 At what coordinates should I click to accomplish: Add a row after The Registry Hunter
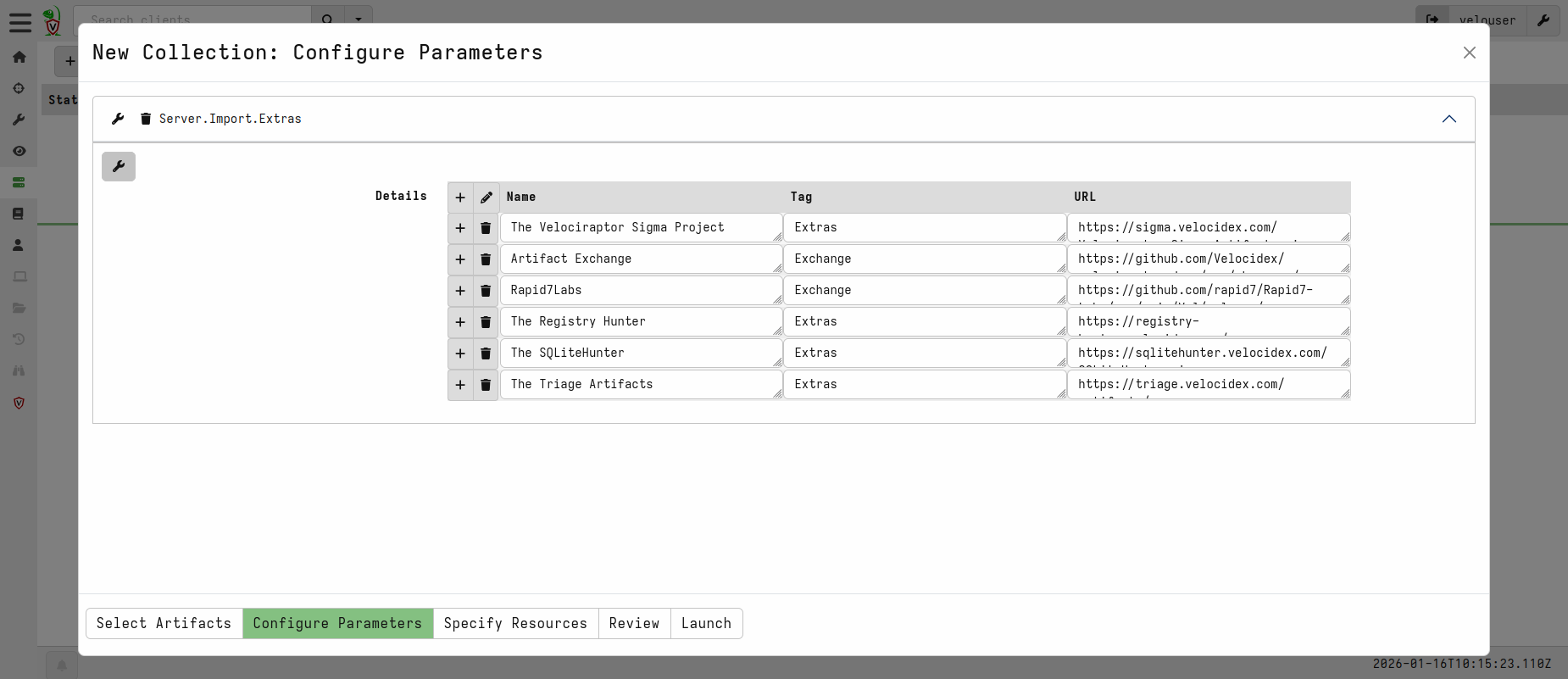pyautogui.click(x=460, y=322)
